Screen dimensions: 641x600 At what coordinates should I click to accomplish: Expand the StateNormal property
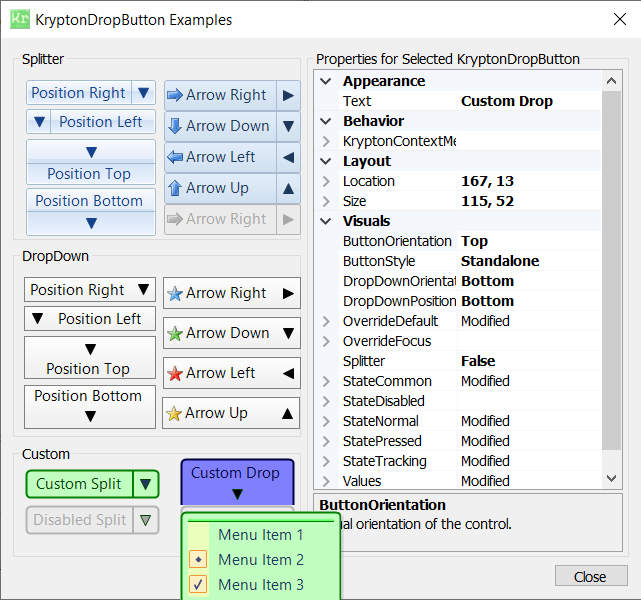point(326,421)
